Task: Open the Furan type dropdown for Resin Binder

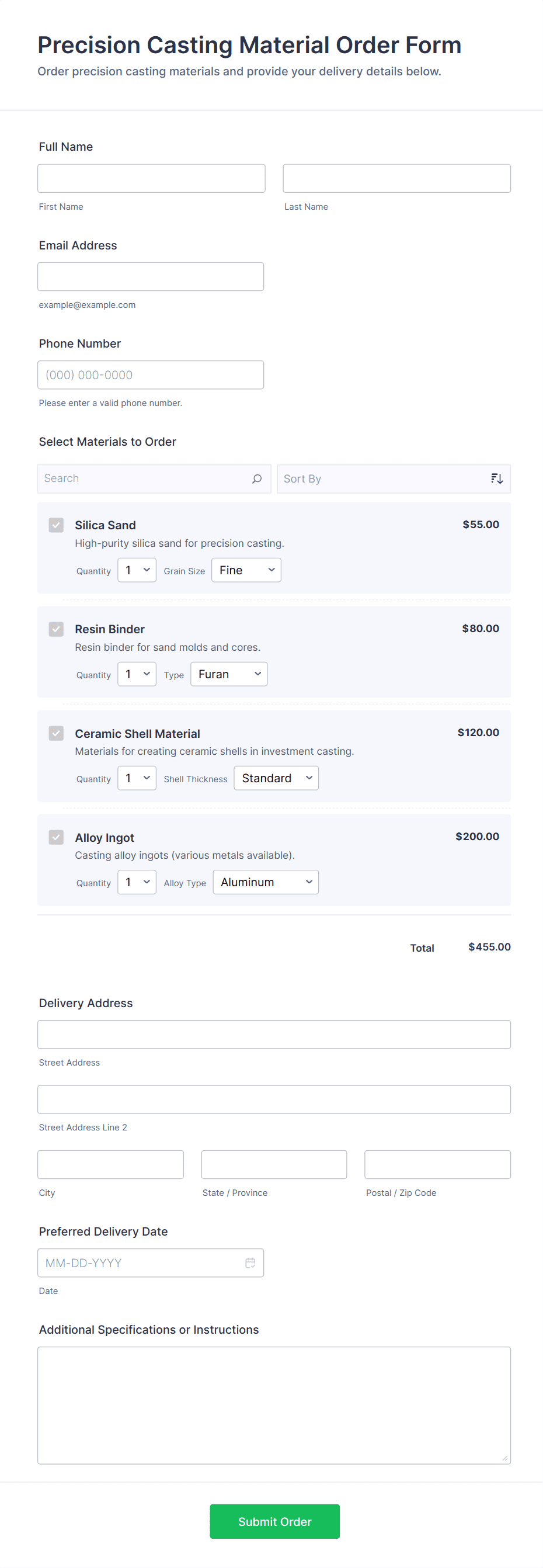Action: click(229, 674)
